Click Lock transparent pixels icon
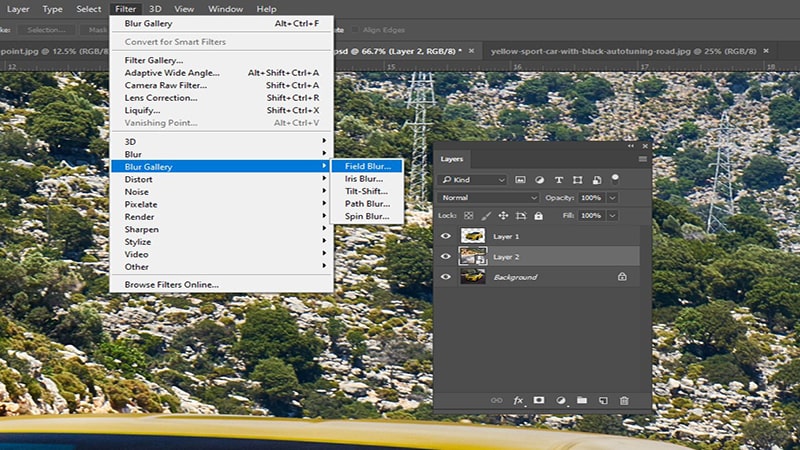 [468, 216]
